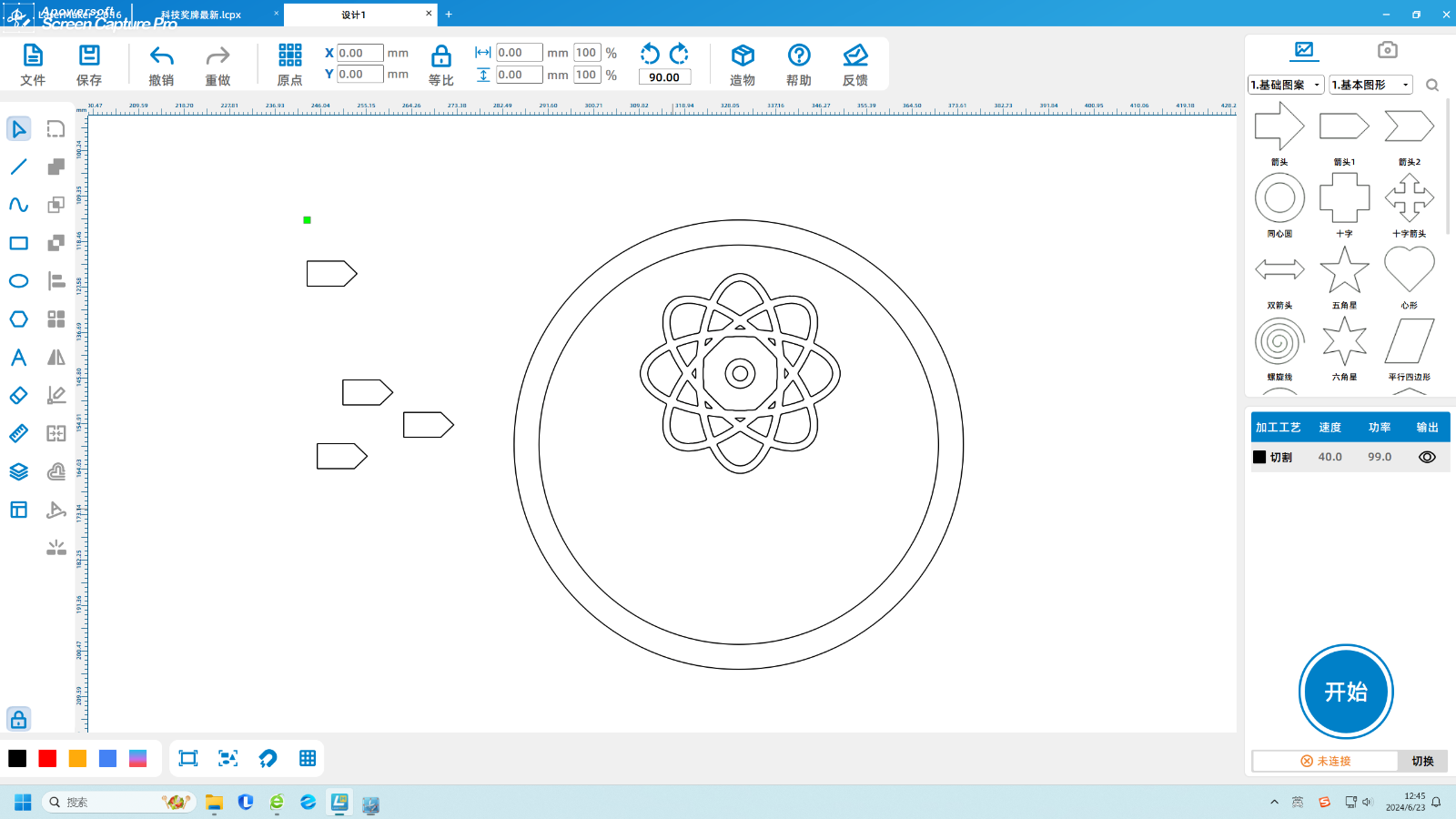This screenshot has width=1456, height=819.
Task: Select the rectangle drawing tool
Action: [x=18, y=243]
